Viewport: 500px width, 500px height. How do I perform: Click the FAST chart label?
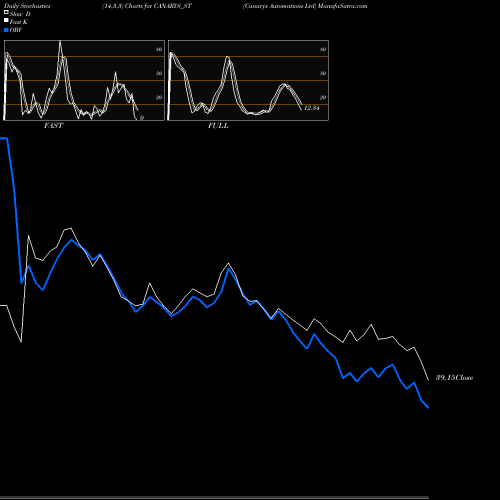(x=53, y=126)
